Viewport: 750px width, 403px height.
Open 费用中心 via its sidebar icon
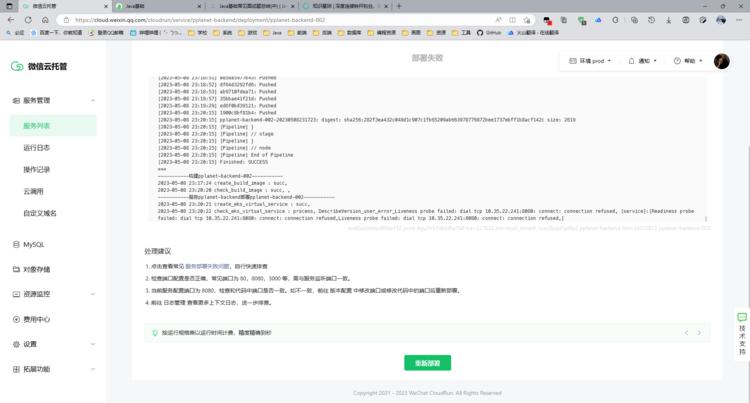[16, 319]
